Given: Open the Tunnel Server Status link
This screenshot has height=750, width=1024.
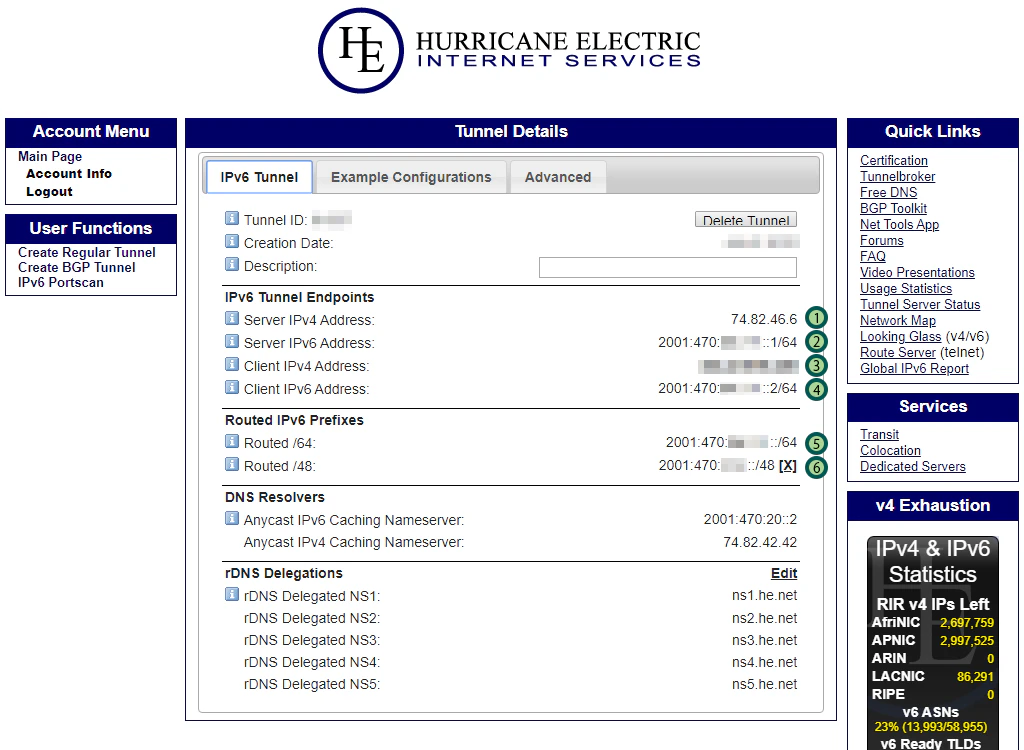Looking at the screenshot, I should coord(920,304).
